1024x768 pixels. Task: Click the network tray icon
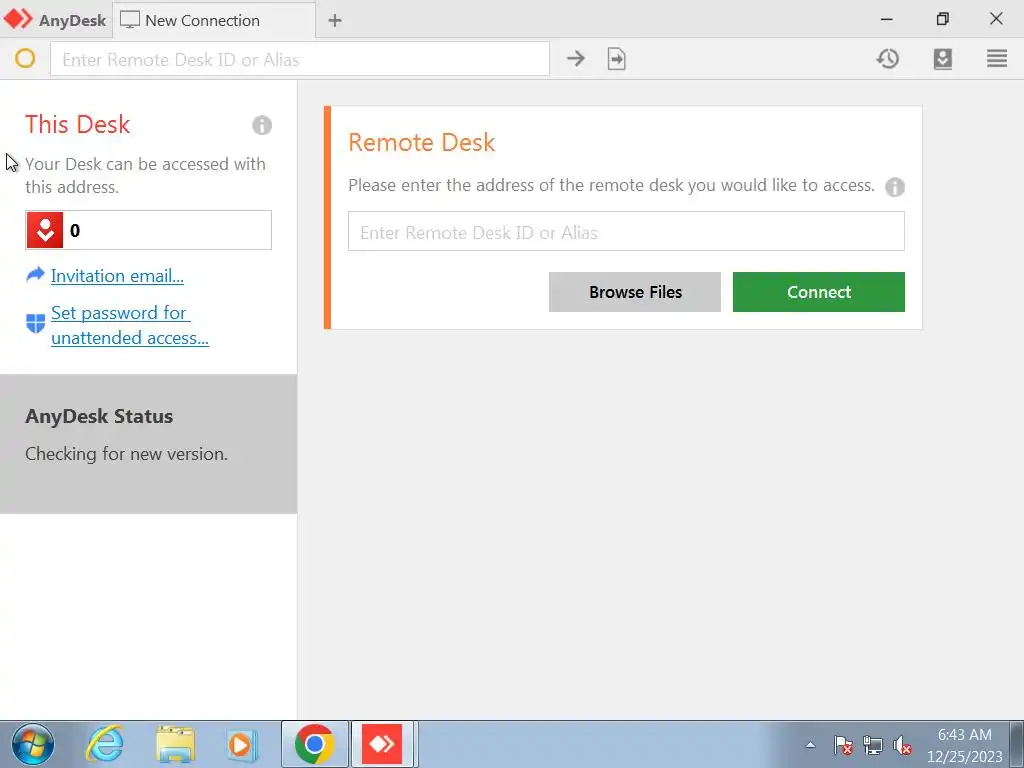872,744
